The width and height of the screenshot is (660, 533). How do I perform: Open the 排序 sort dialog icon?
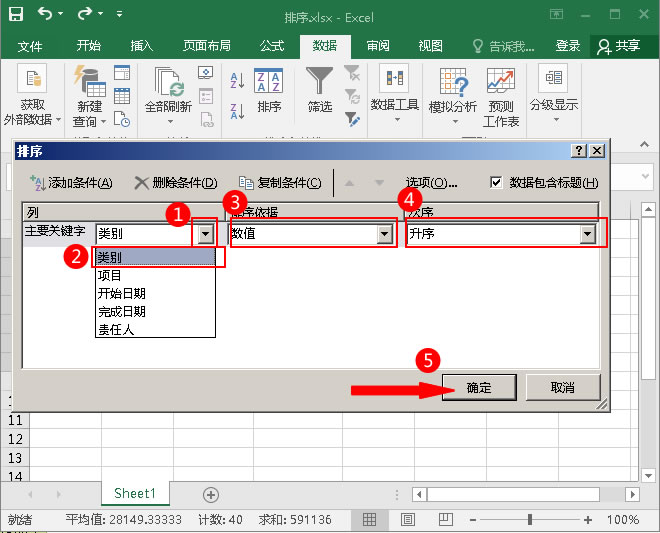tap(269, 90)
